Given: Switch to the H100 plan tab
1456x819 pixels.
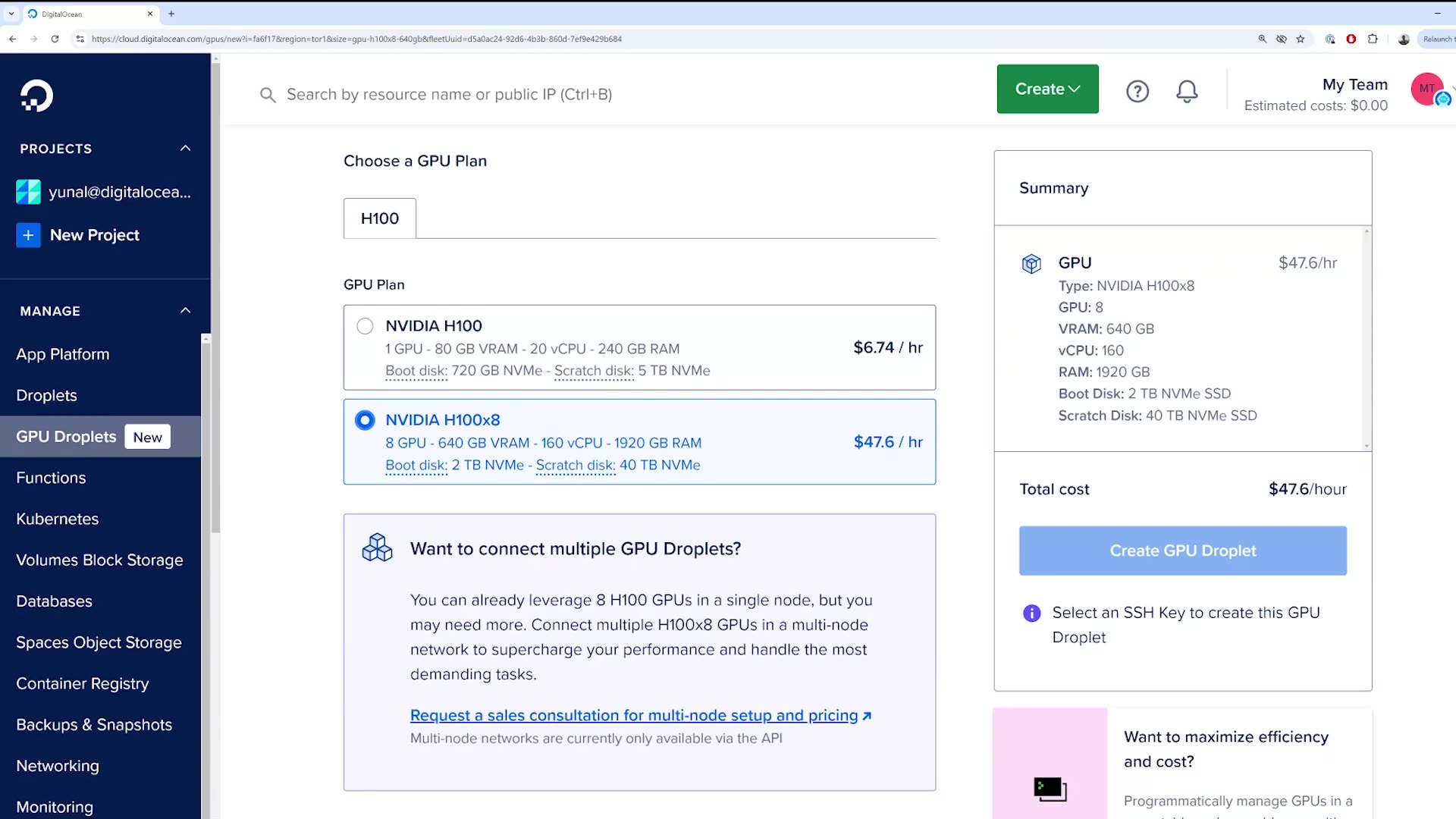Looking at the screenshot, I should coord(379,218).
